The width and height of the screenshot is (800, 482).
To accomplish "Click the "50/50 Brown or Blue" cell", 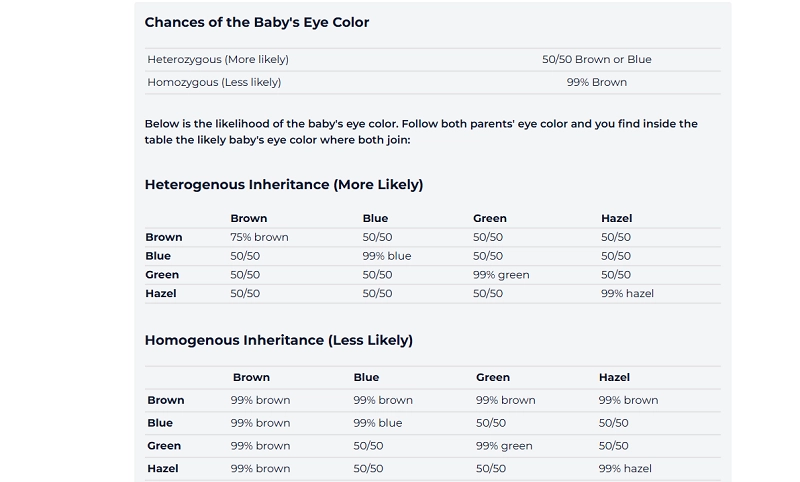I will pos(596,59).
